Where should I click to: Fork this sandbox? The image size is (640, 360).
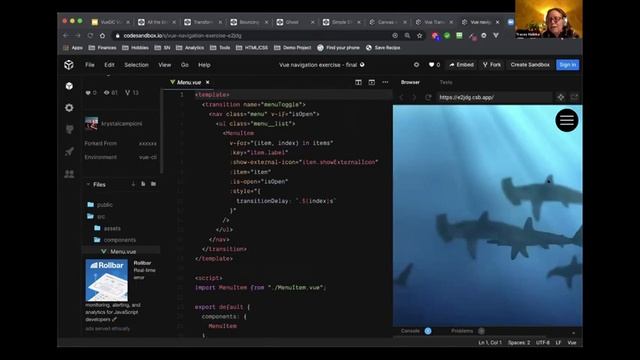[x=492, y=65]
